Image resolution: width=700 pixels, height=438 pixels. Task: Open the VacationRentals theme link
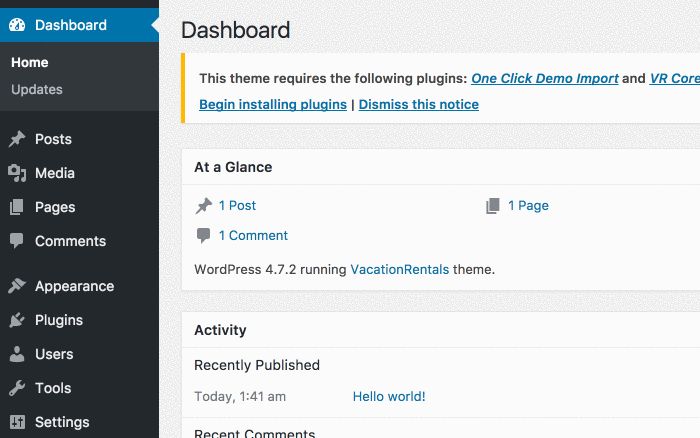(400, 270)
